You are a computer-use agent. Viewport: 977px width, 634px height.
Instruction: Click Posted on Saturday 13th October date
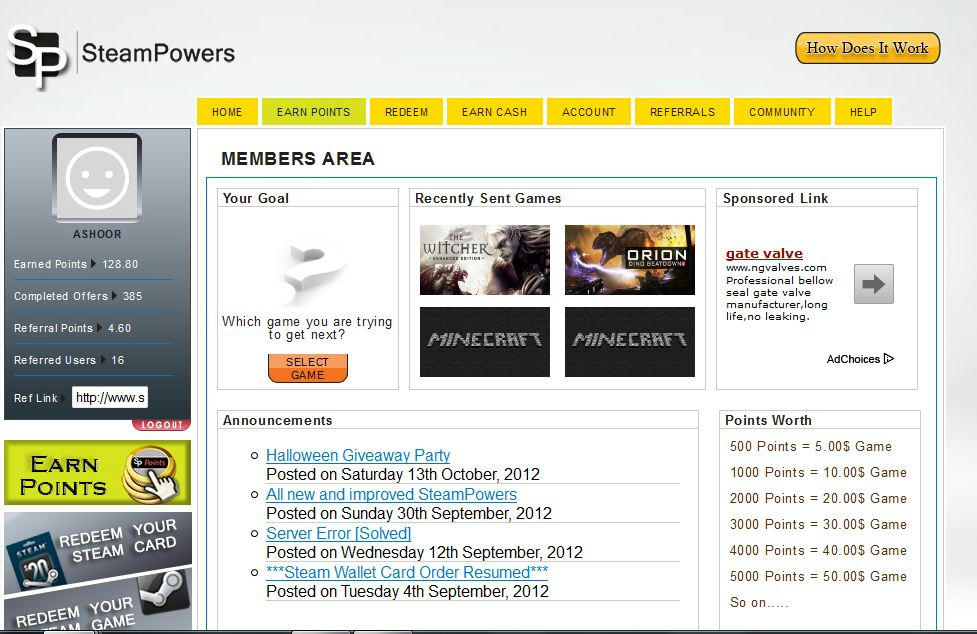[403, 475]
